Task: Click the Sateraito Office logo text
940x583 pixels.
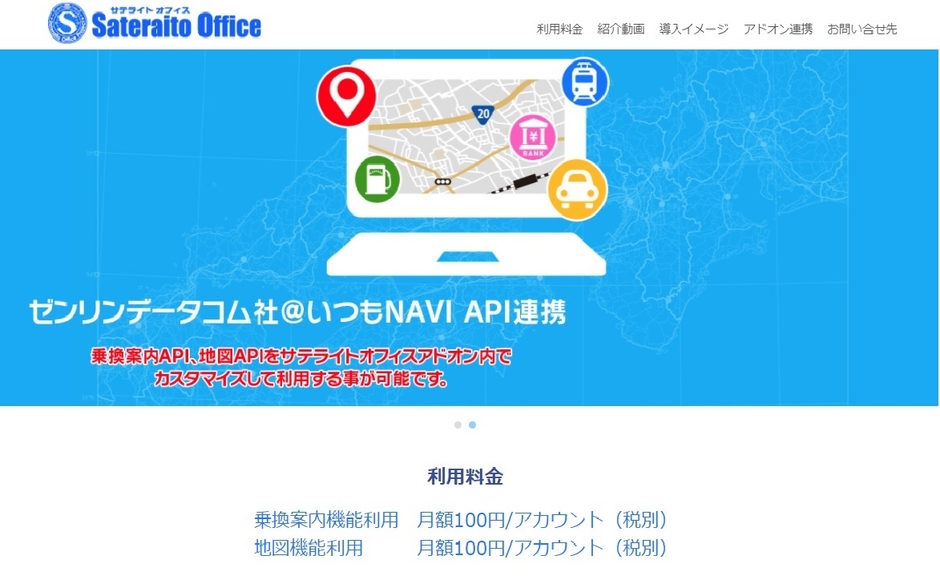Action: (176, 26)
